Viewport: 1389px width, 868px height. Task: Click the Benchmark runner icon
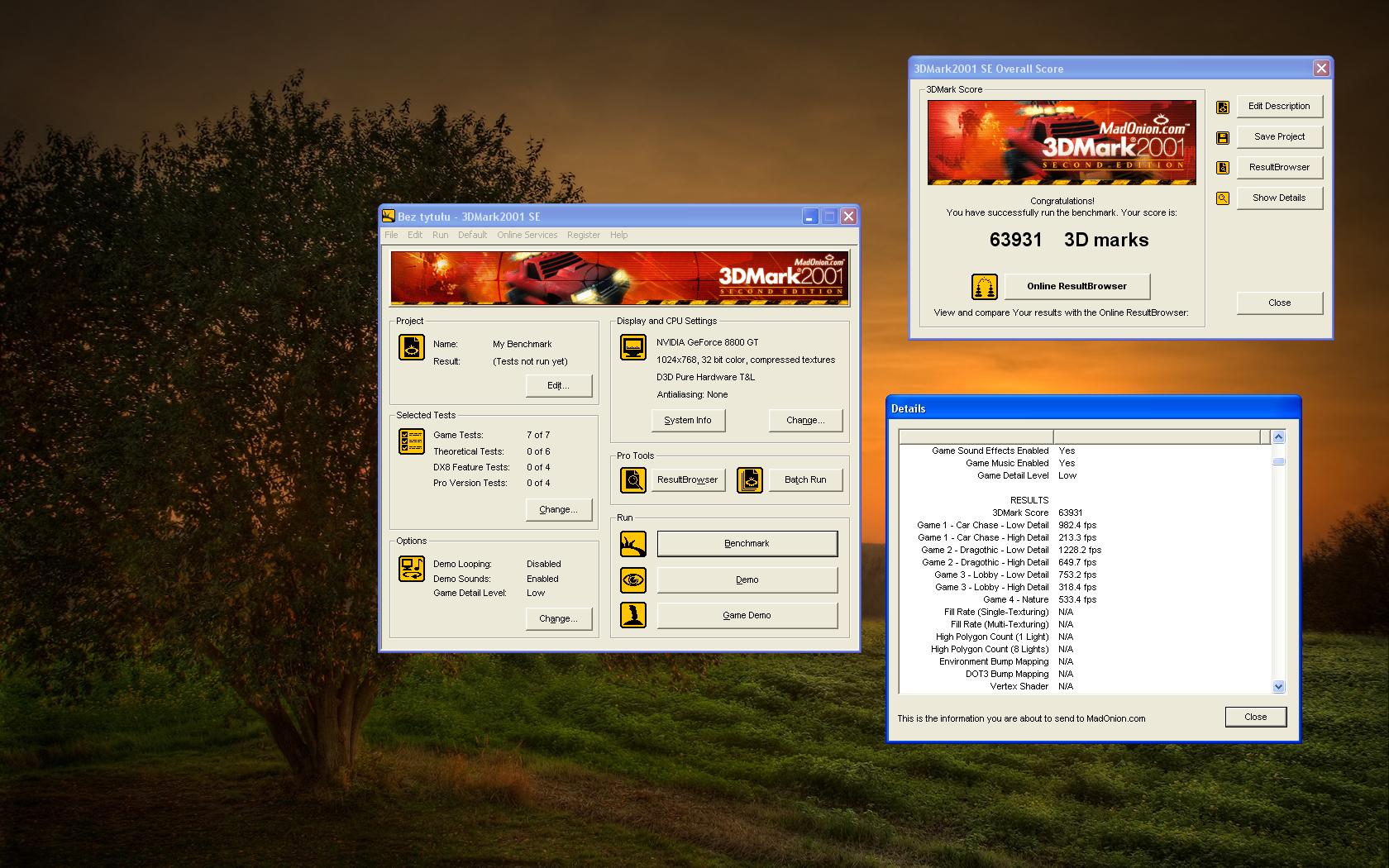[633, 544]
